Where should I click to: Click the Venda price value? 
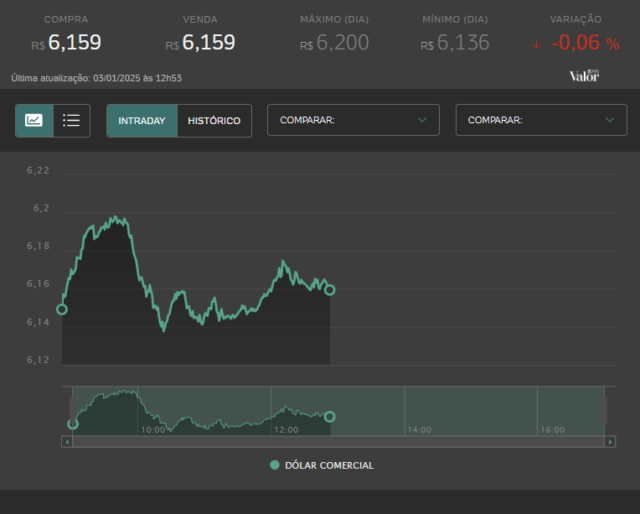click(209, 42)
